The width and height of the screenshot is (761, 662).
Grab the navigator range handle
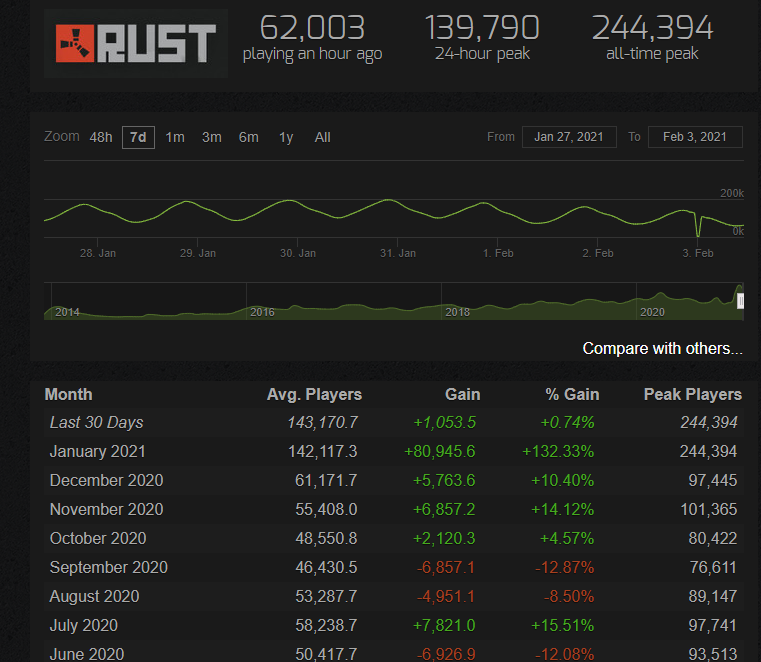740,301
